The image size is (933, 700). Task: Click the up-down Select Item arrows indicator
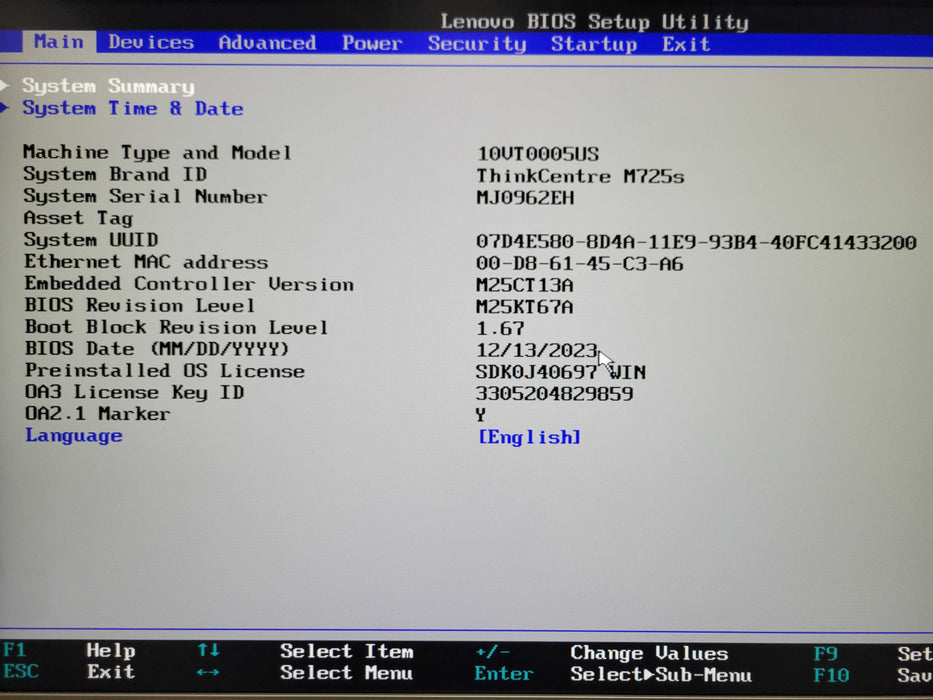(208, 651)
